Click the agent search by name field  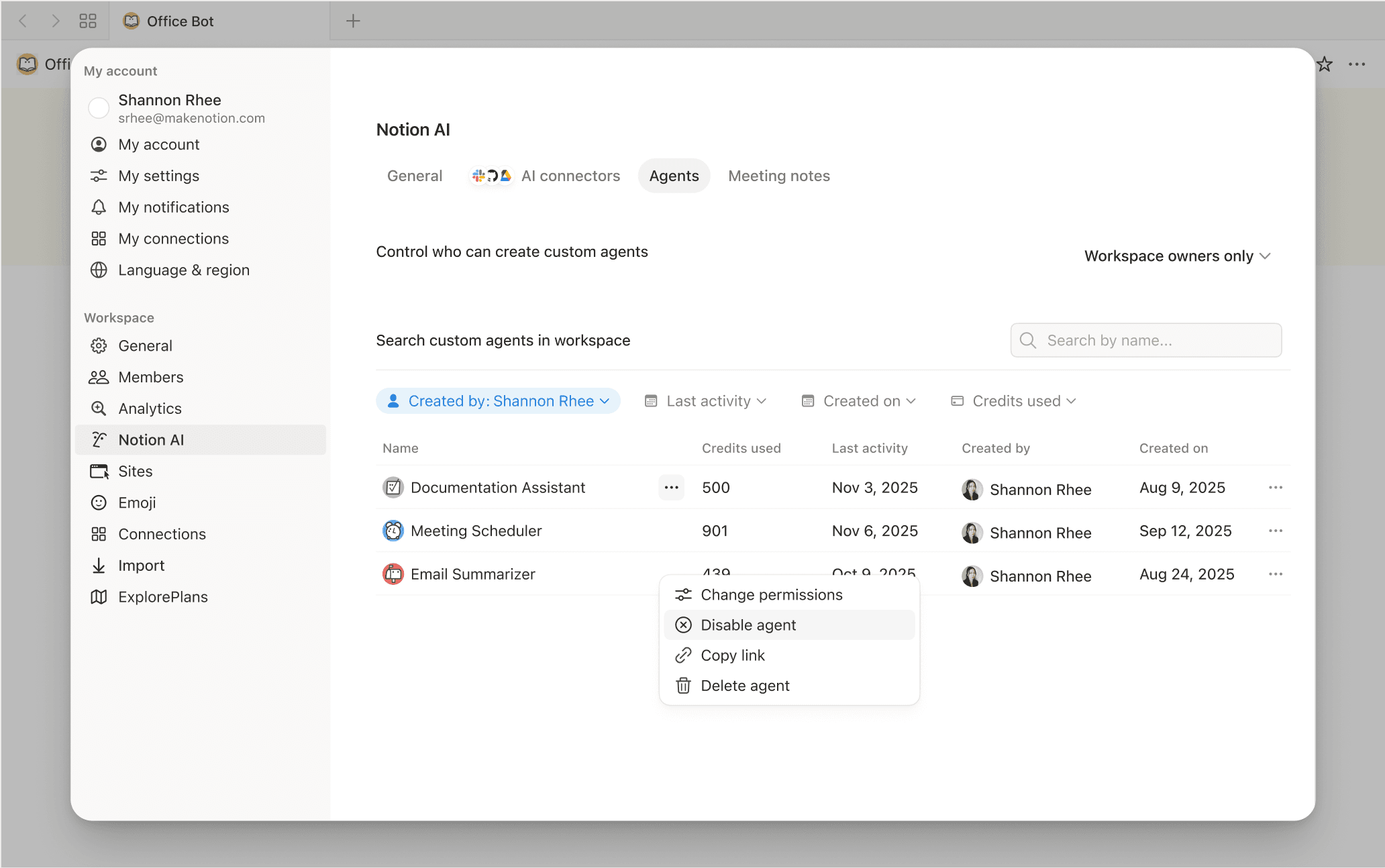[1145, 340]
